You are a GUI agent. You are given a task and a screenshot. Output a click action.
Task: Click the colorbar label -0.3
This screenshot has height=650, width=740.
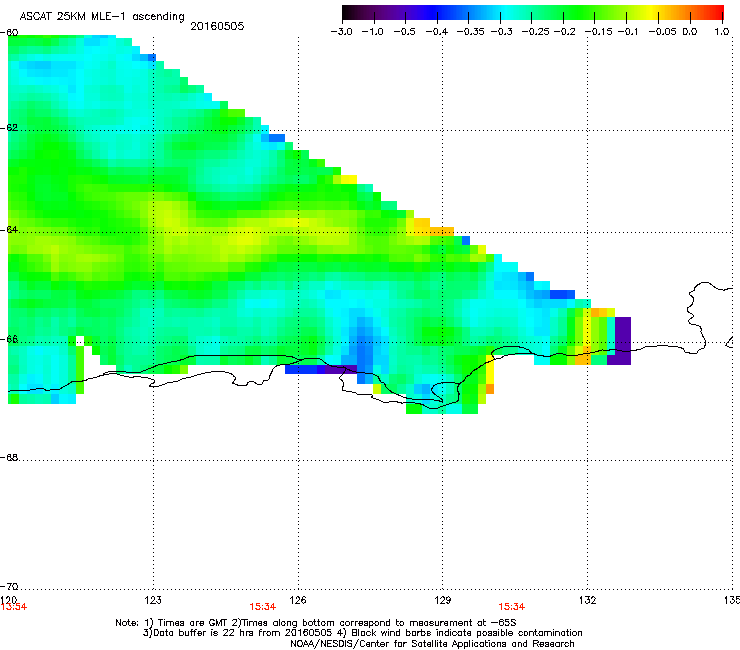[x=502, y=32]
